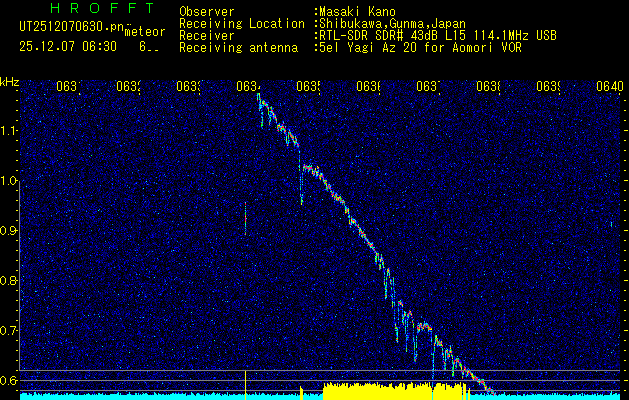Click the 0639 time axis label

pos(548,86)
